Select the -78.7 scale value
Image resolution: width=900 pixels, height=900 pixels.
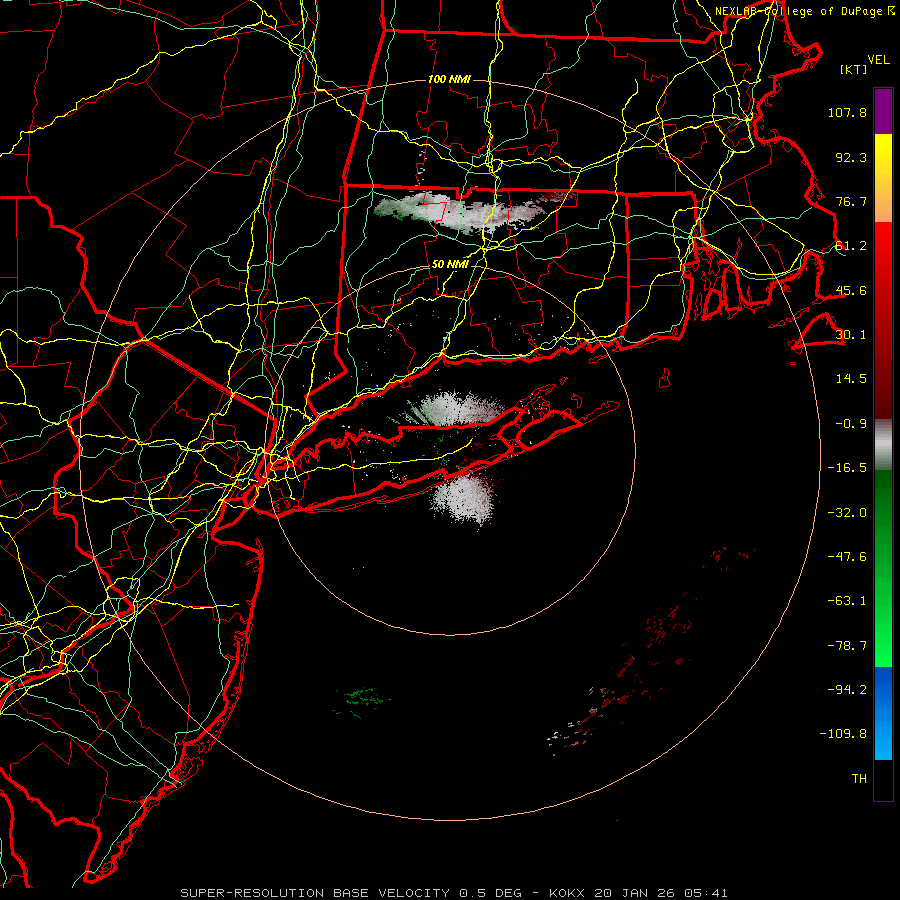coord(847,646)
